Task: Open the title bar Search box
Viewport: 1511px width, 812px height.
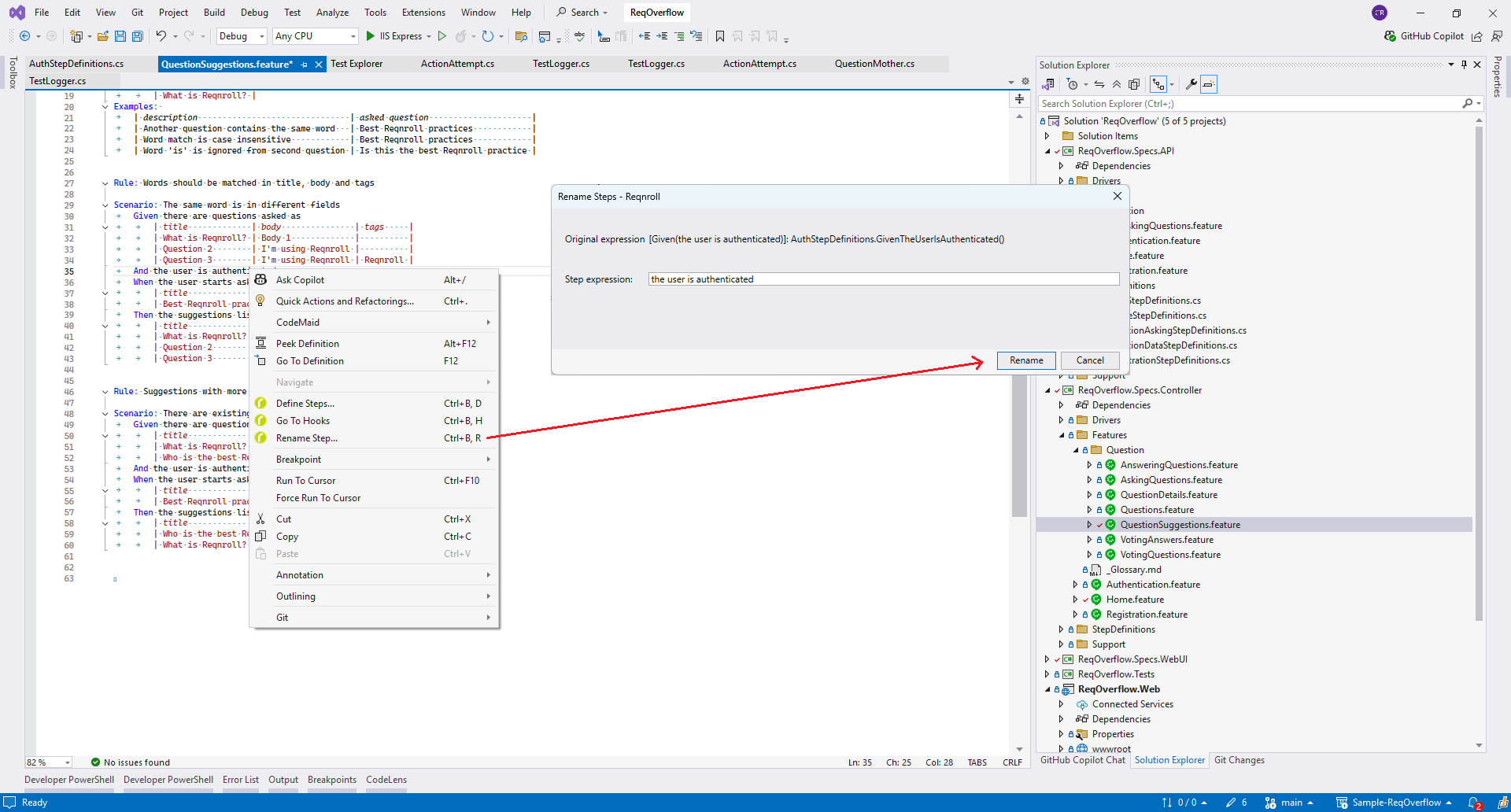Action: point(582,13)
